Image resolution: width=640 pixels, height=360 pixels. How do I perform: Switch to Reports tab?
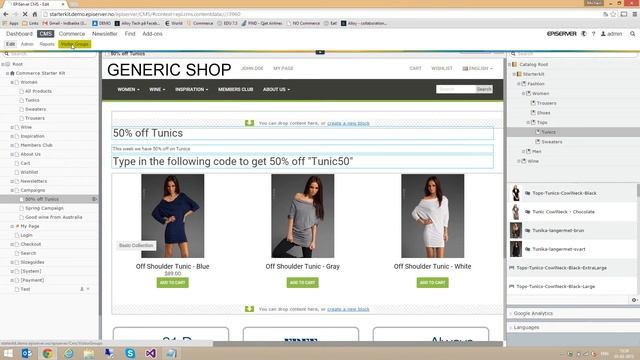coord(47,44)
